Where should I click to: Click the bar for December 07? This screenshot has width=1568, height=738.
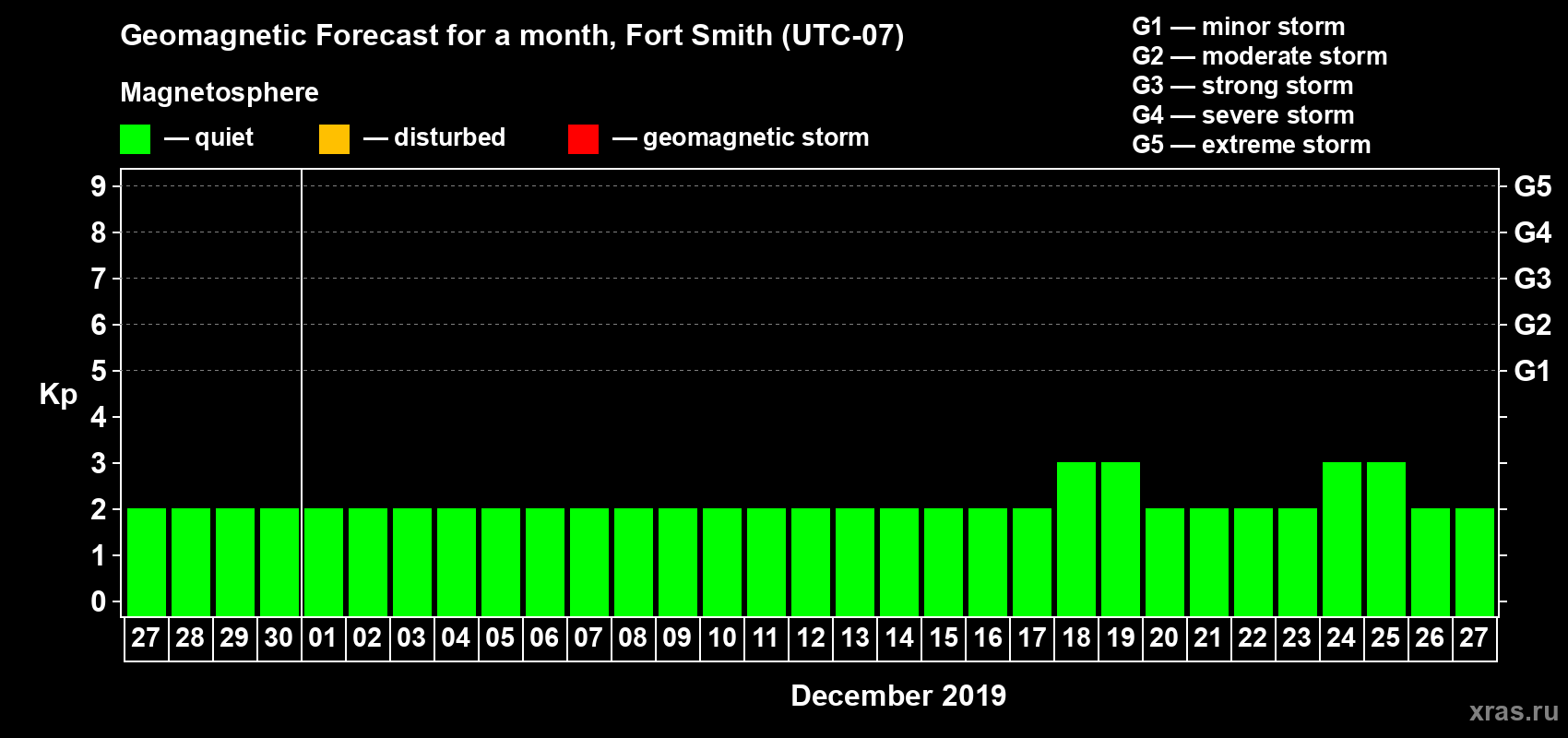589,562
